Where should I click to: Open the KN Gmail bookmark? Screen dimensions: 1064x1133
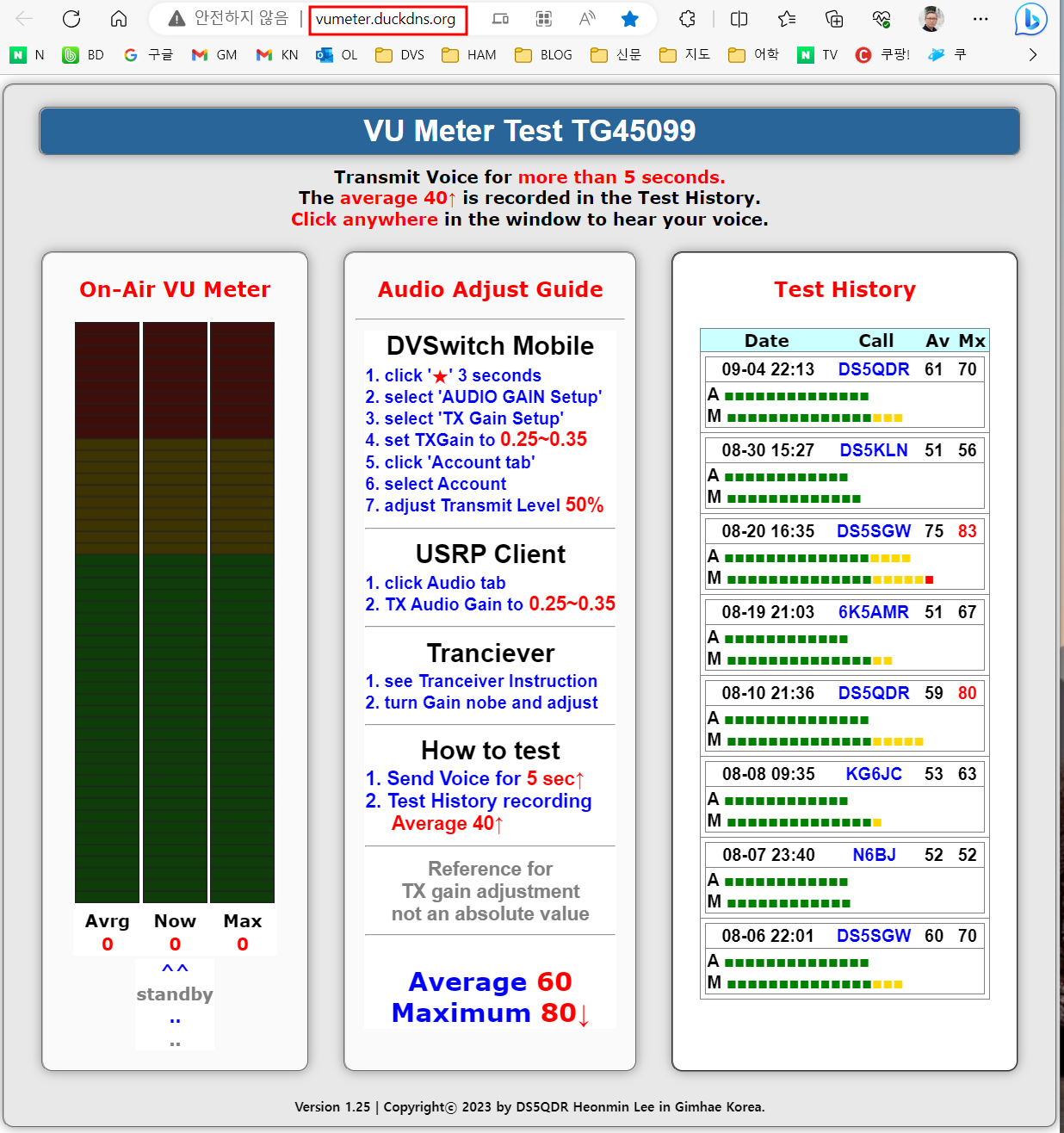click(277, 55)
